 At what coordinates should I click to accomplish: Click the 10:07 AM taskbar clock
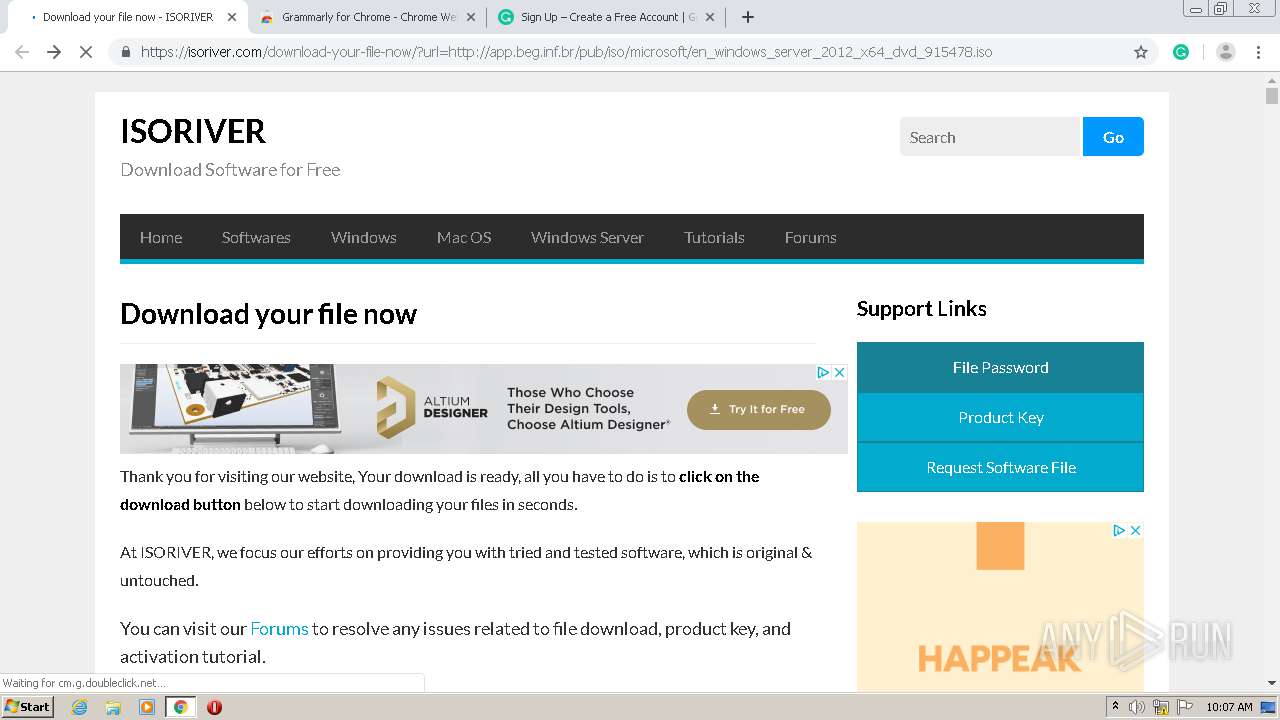(1229, 707)
